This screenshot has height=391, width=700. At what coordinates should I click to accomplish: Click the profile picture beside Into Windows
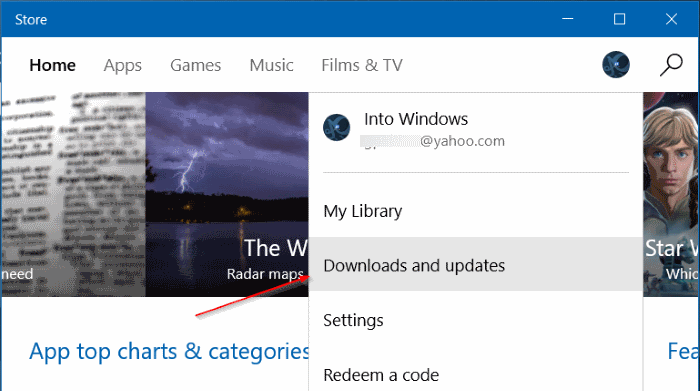coord(337,127)
